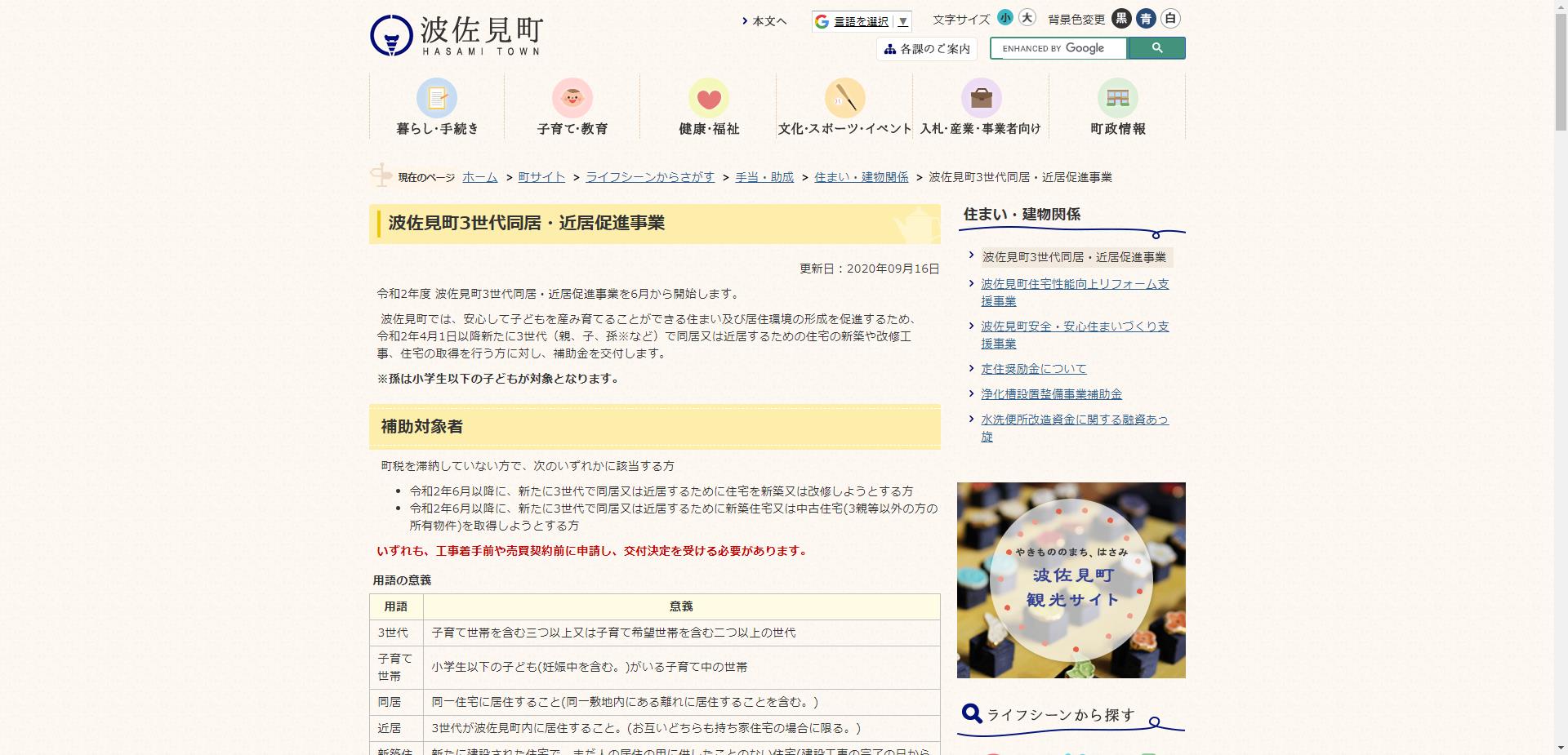This screenshot has height=755, width=1568.
Task: Go to ホーム in the breadcrumb
Action: coord(479,177)
